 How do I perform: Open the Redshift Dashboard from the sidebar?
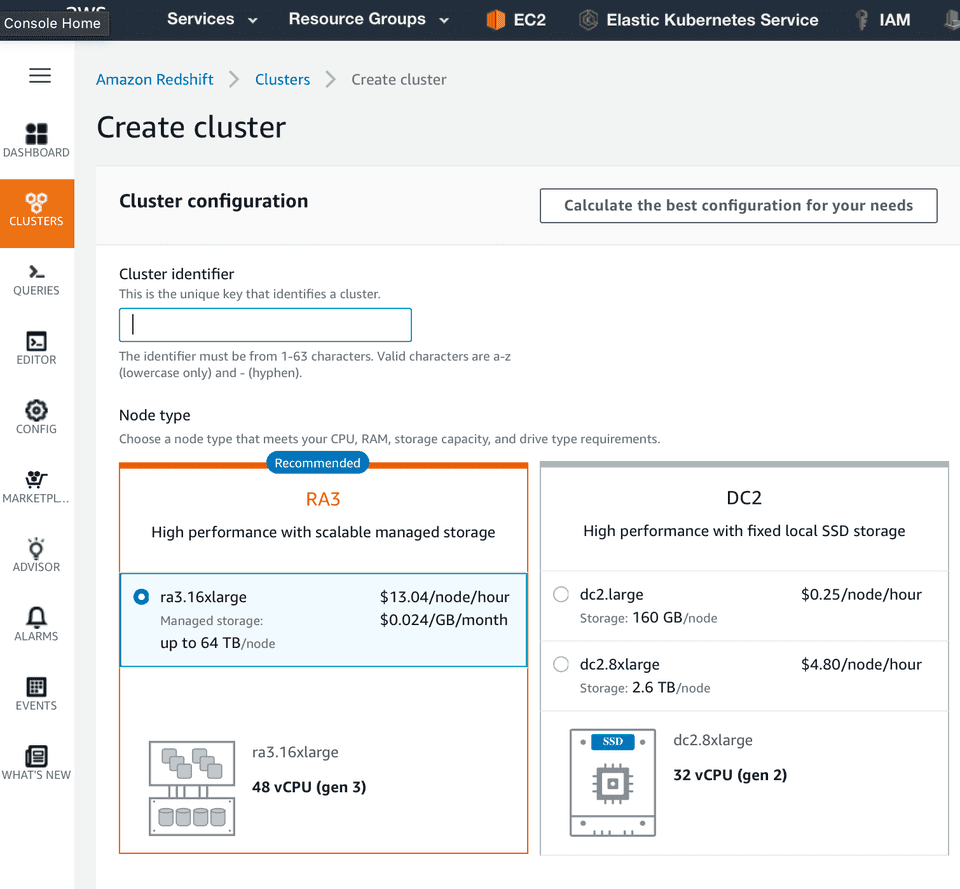[x=36, y=138]
